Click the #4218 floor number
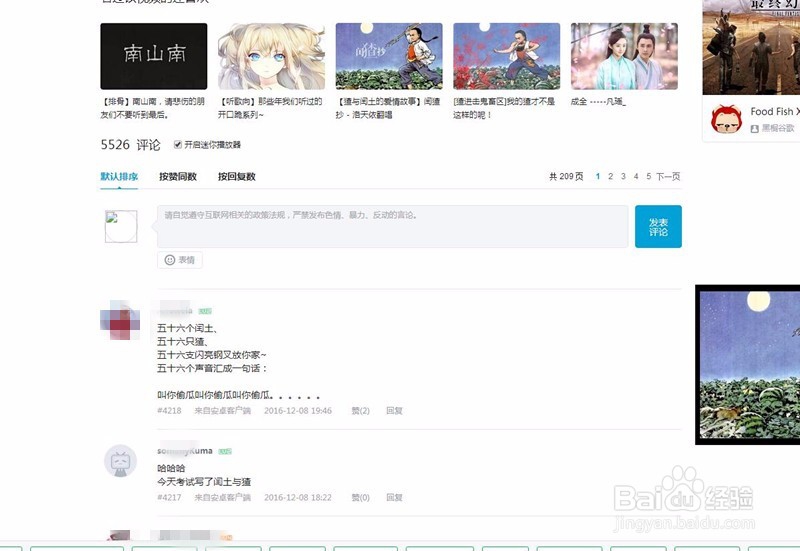Viewport: 800px width, 551px height. (x=169, y=411)
